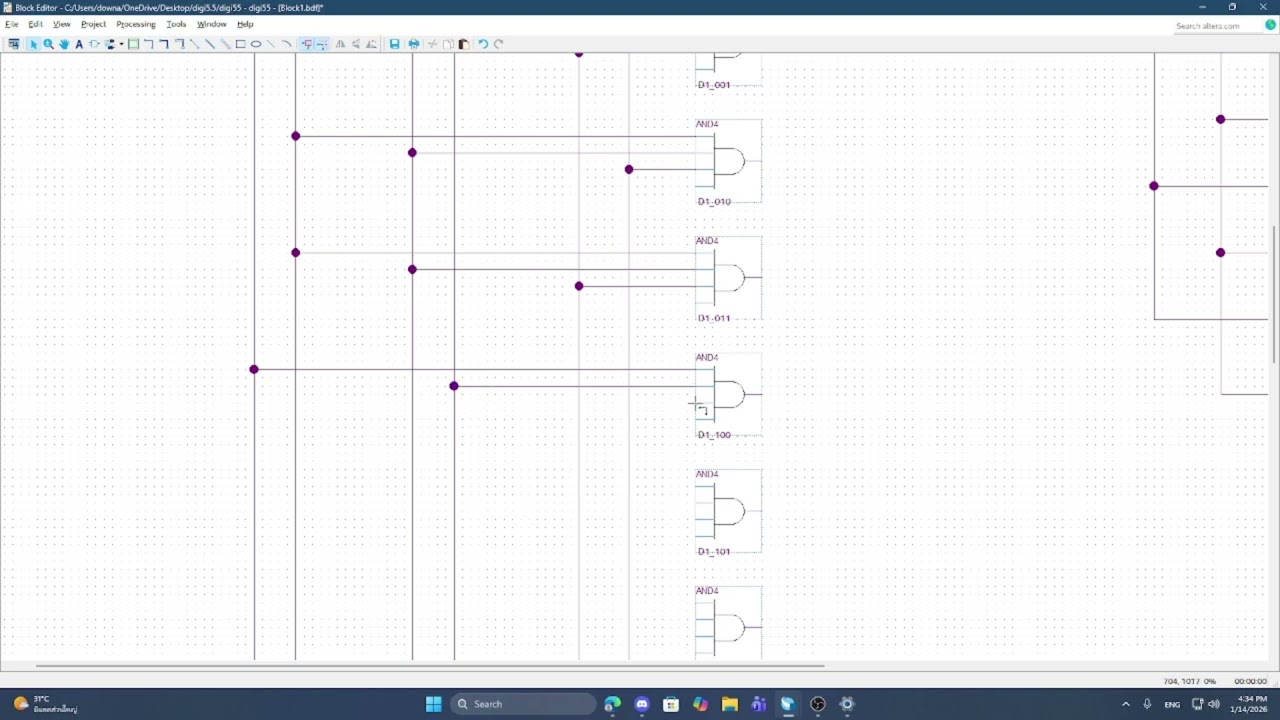Viewport: 1280px width, 720px height.
Task: Click the globe icon beside altera search
Action: click(1270, 25)
